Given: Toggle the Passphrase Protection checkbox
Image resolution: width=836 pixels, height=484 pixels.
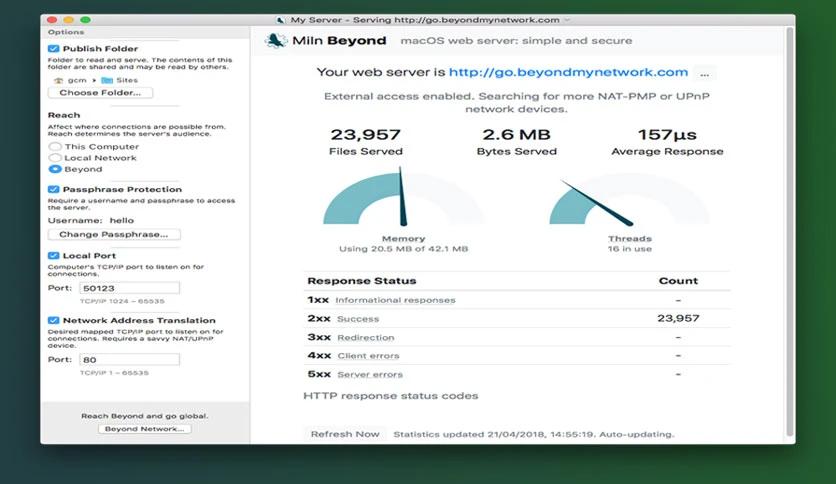Looking at the screenshot, I should 53,189.
